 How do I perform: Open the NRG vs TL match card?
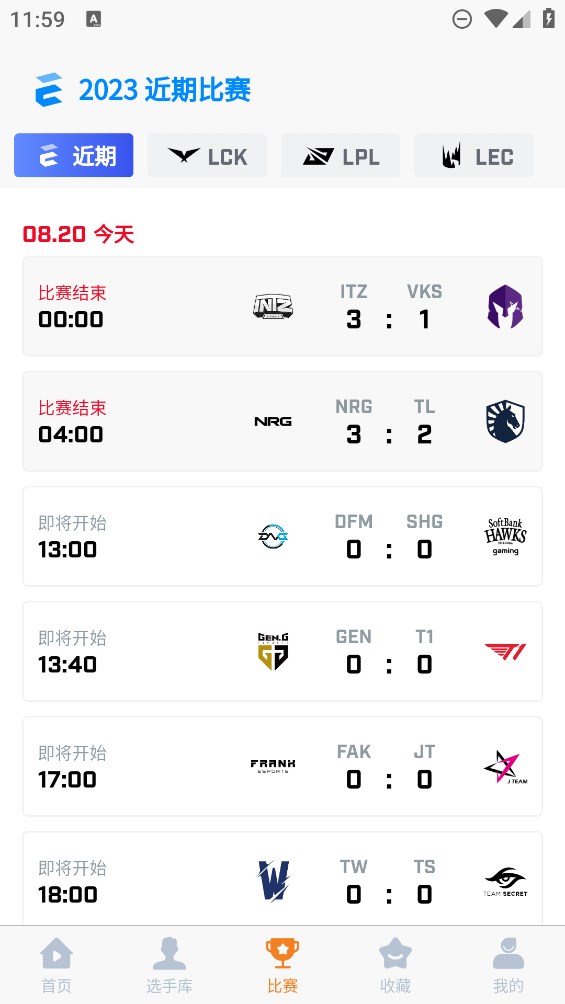pyautogui.click(x=282, y=421)
